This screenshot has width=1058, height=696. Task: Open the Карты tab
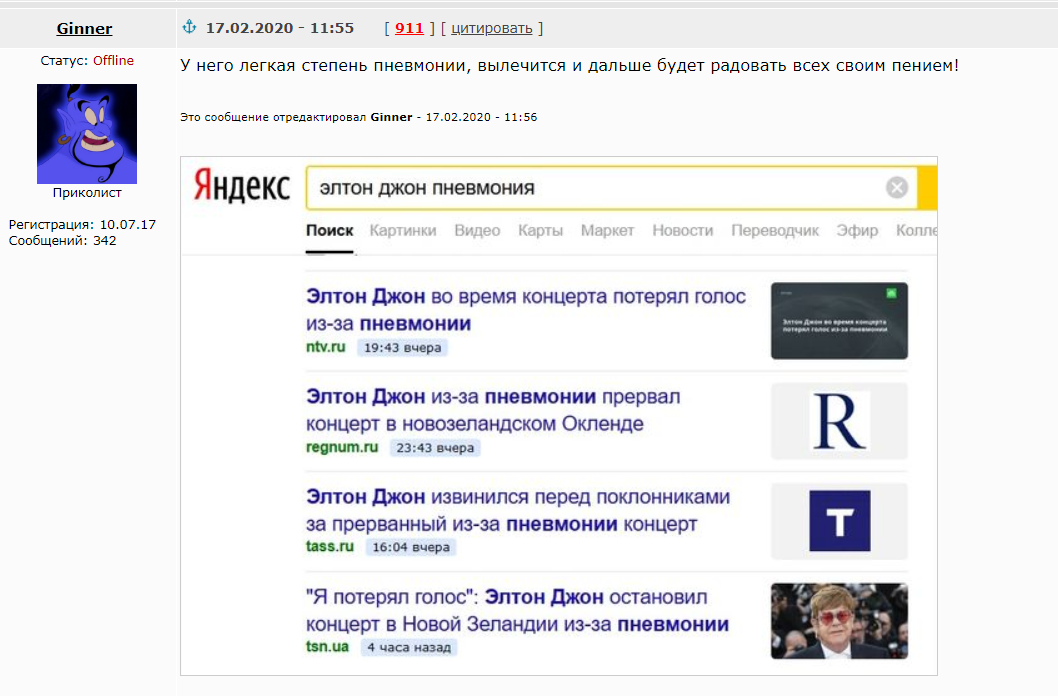pos(540,231)
